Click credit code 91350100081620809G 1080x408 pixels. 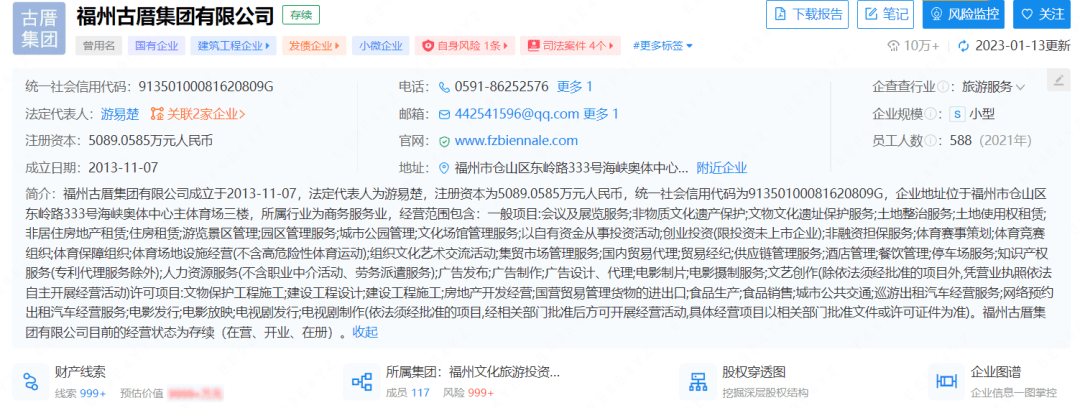click(x=207, y=87)
